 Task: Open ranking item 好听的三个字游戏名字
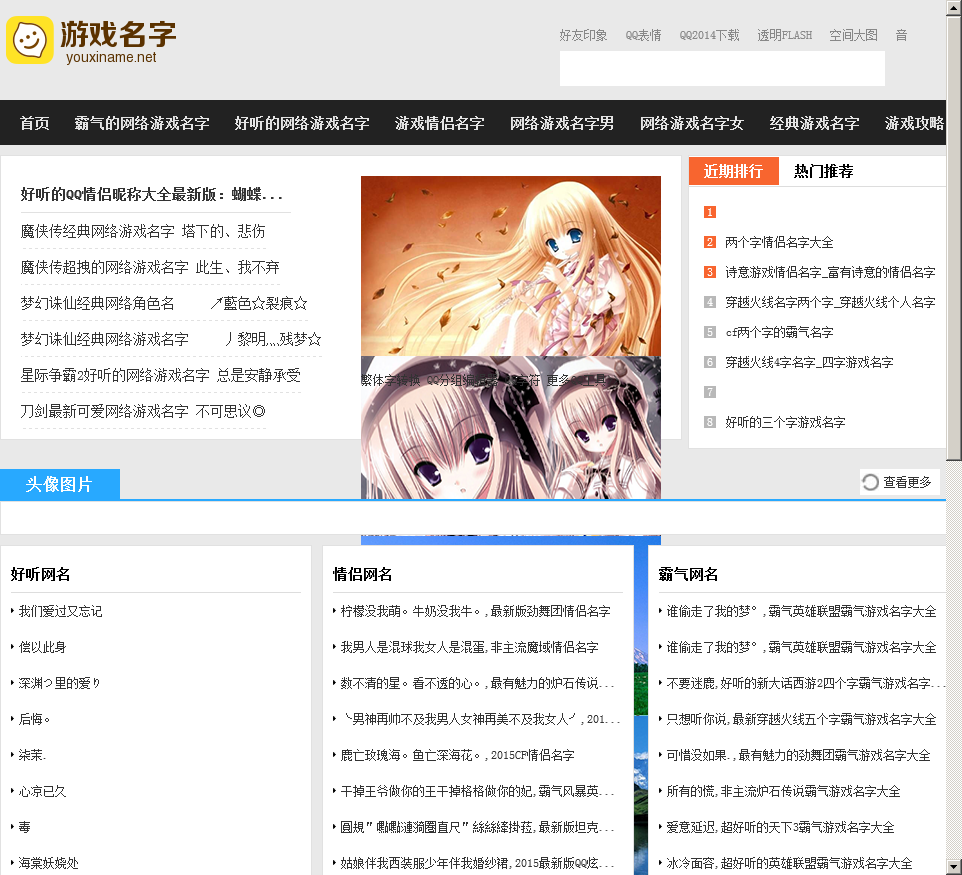point(785,422)
